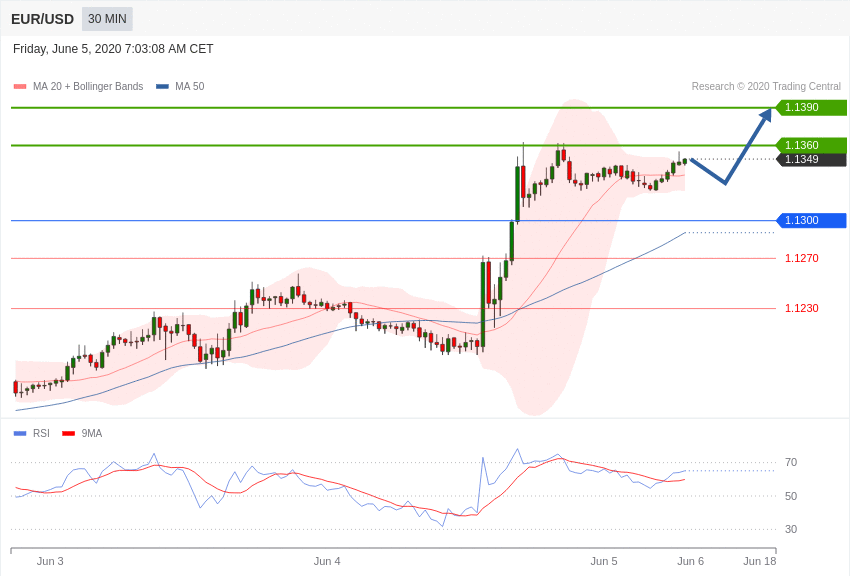Screen dimensions: 850x576
Task: Click the blue MA 50 legend swatch
Action: click(x=162, y=87)
